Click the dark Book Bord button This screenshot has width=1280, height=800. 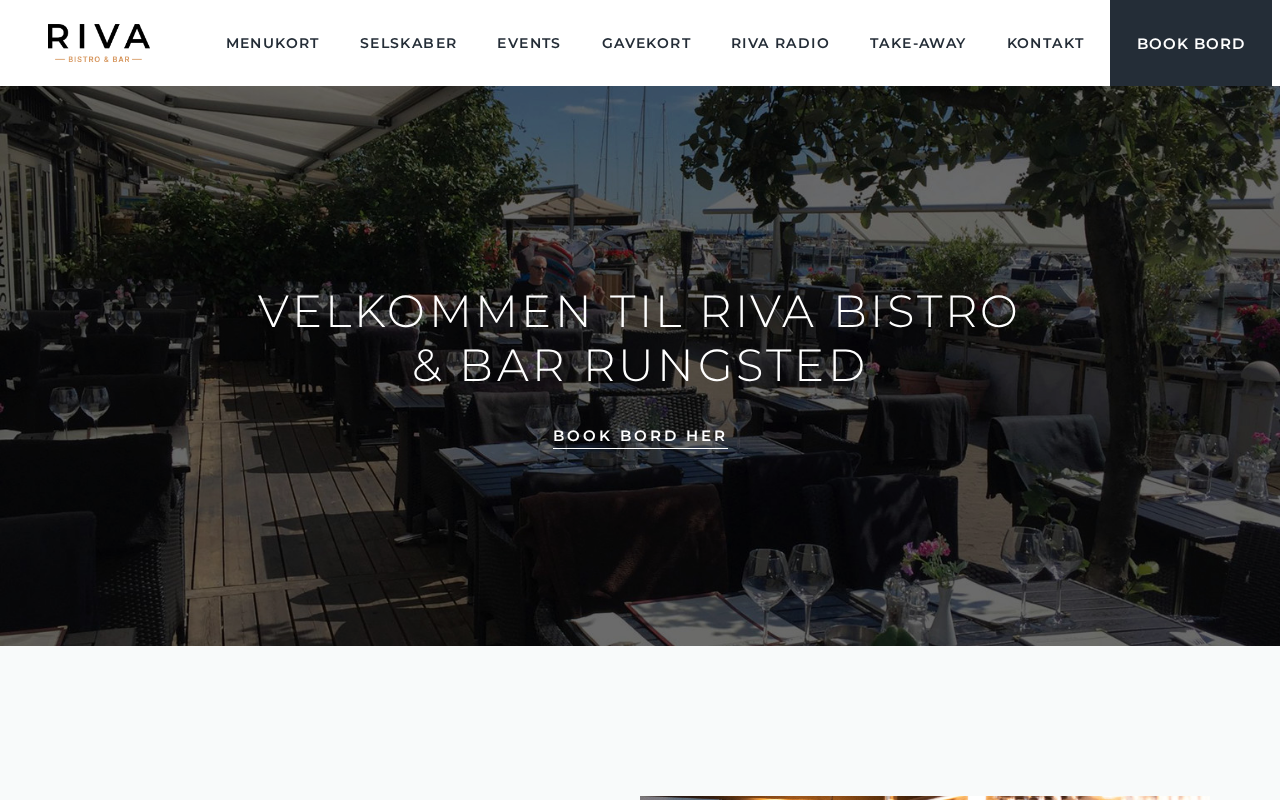[x=1191, y=43]
